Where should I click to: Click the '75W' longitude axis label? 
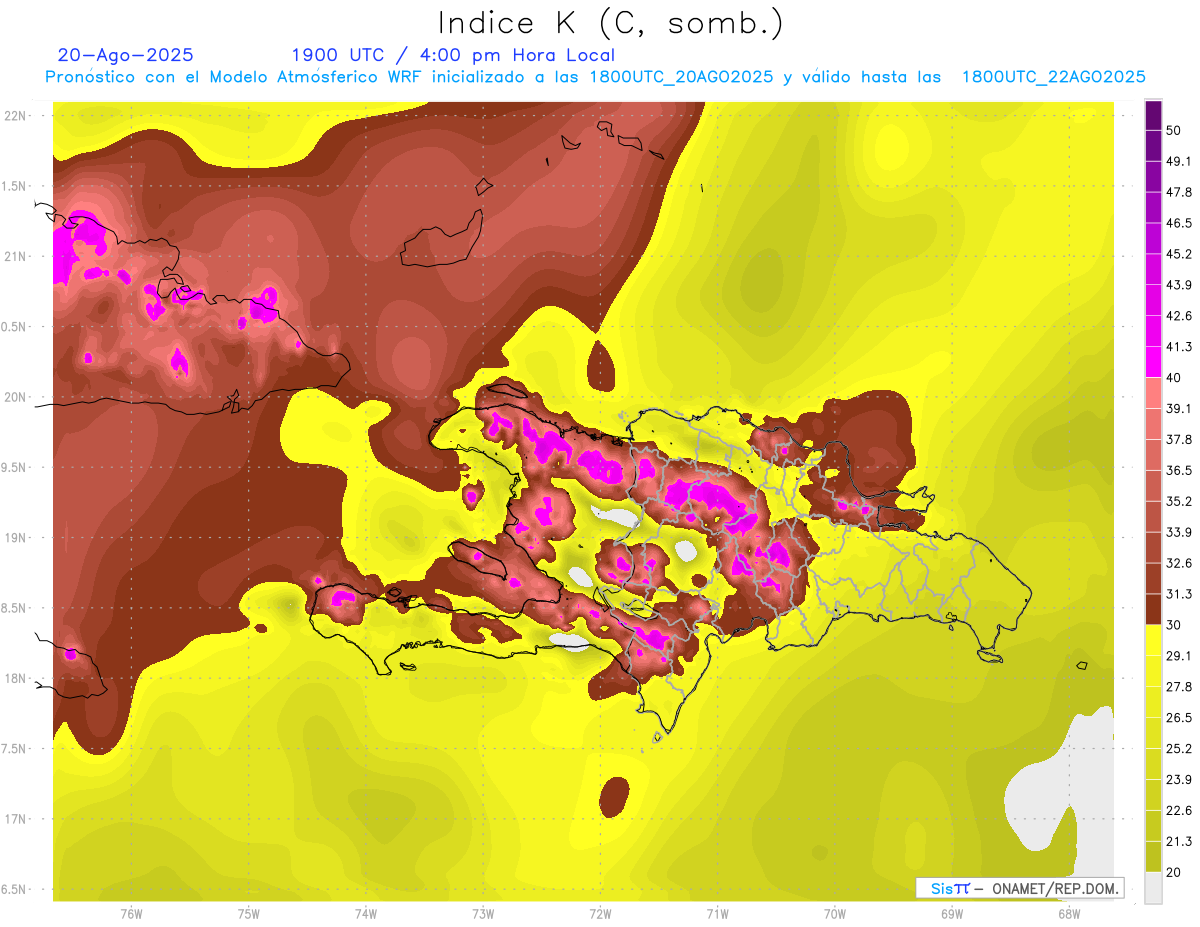point(249,914)
